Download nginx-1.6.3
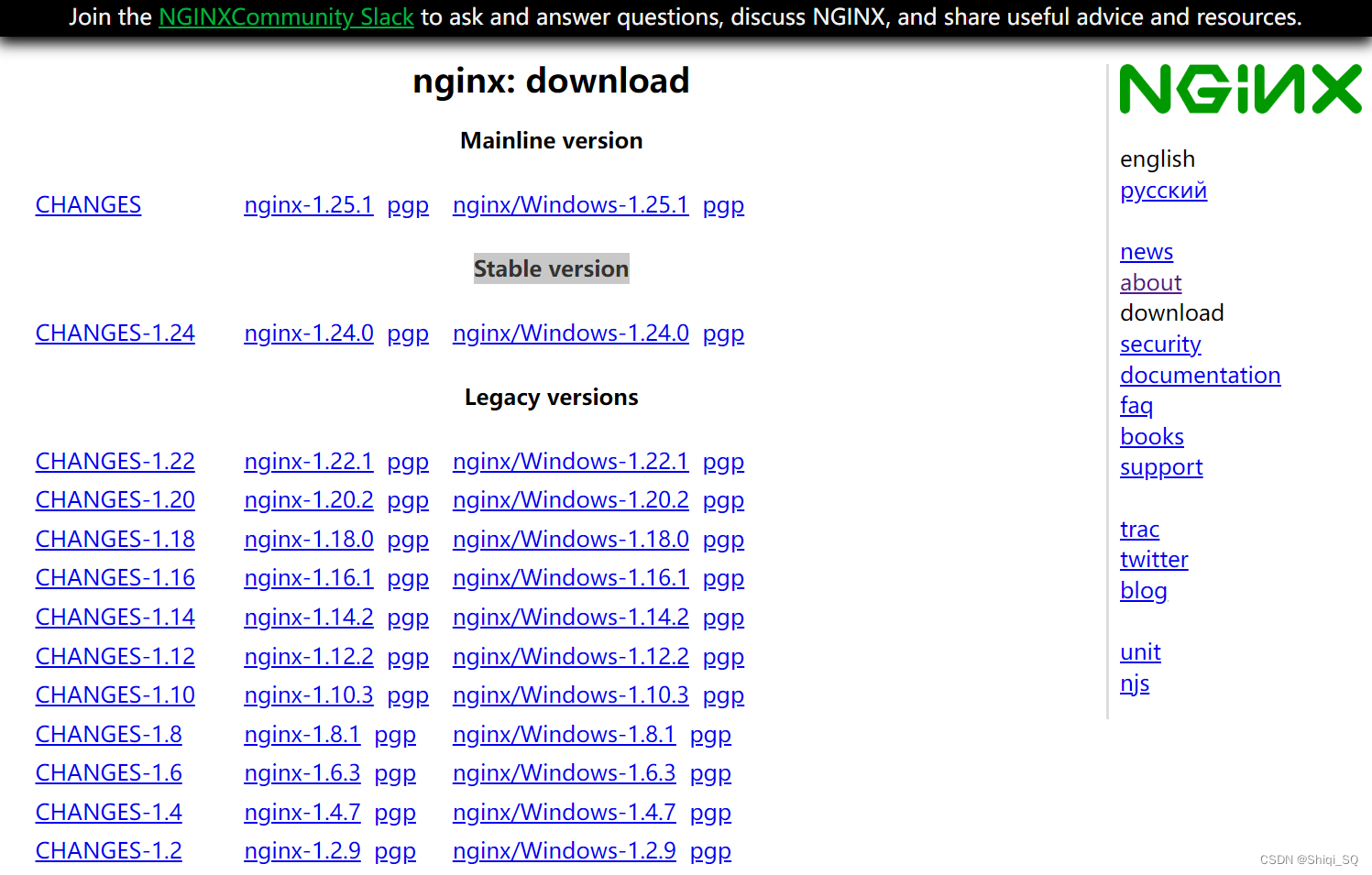1372x875 pixels. tap(302, 772)
